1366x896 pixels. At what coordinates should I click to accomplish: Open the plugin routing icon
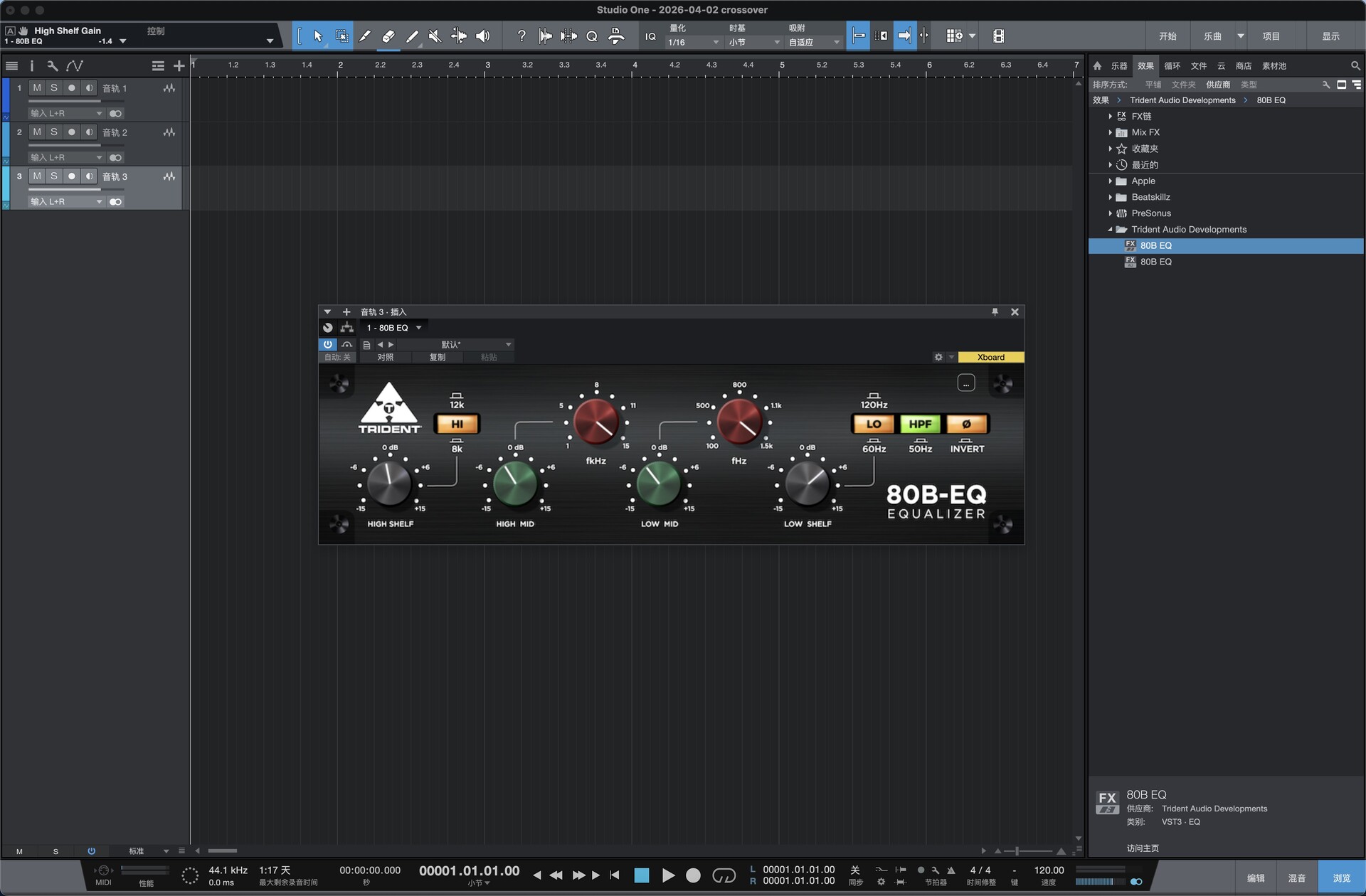[347, 328]
